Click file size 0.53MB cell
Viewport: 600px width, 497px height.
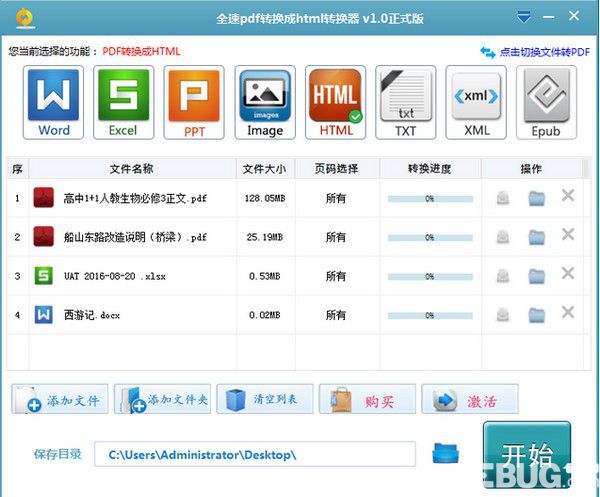point(265,276)
